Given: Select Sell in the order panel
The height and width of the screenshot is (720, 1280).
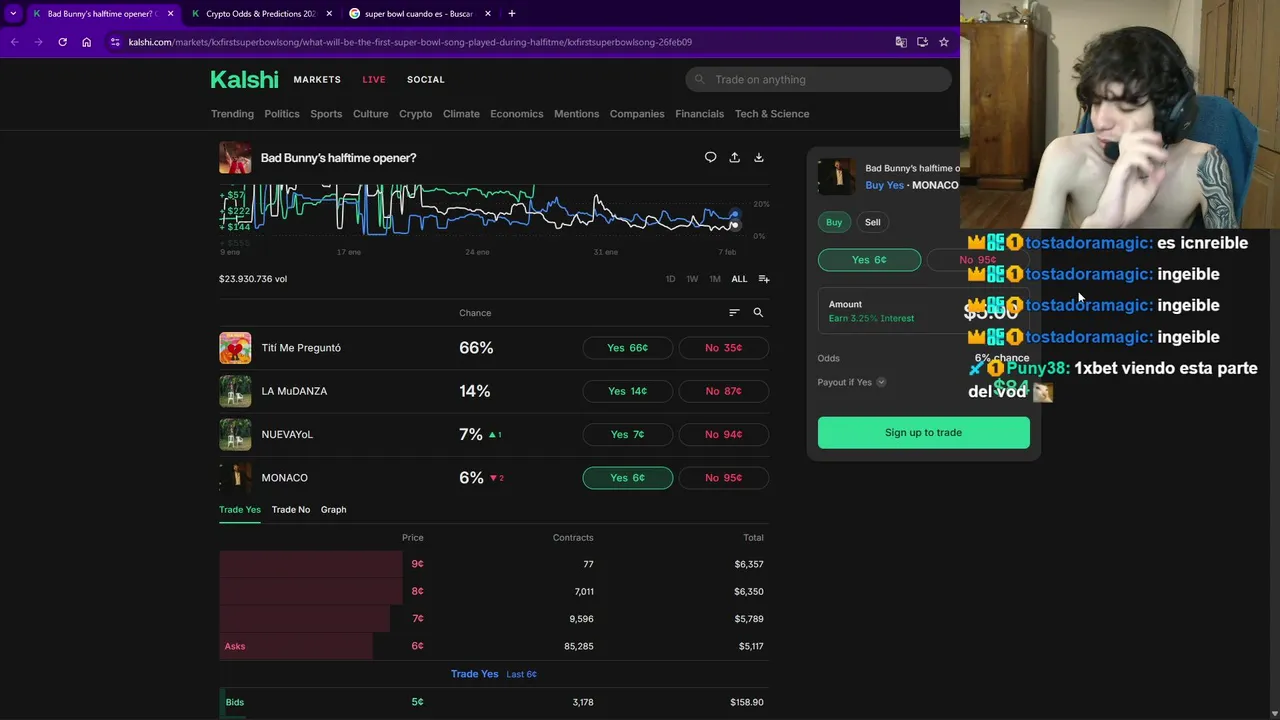Looking at the screenshot, I should point(873,222).
